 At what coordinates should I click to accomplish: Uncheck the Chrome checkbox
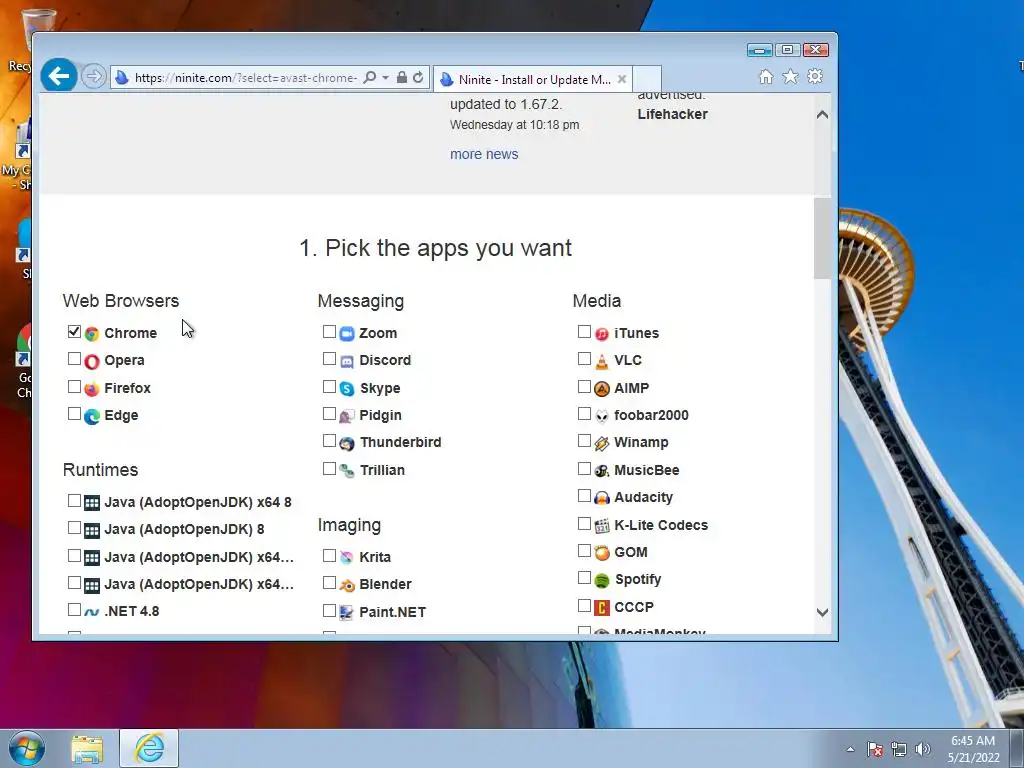tap(74, 332)
